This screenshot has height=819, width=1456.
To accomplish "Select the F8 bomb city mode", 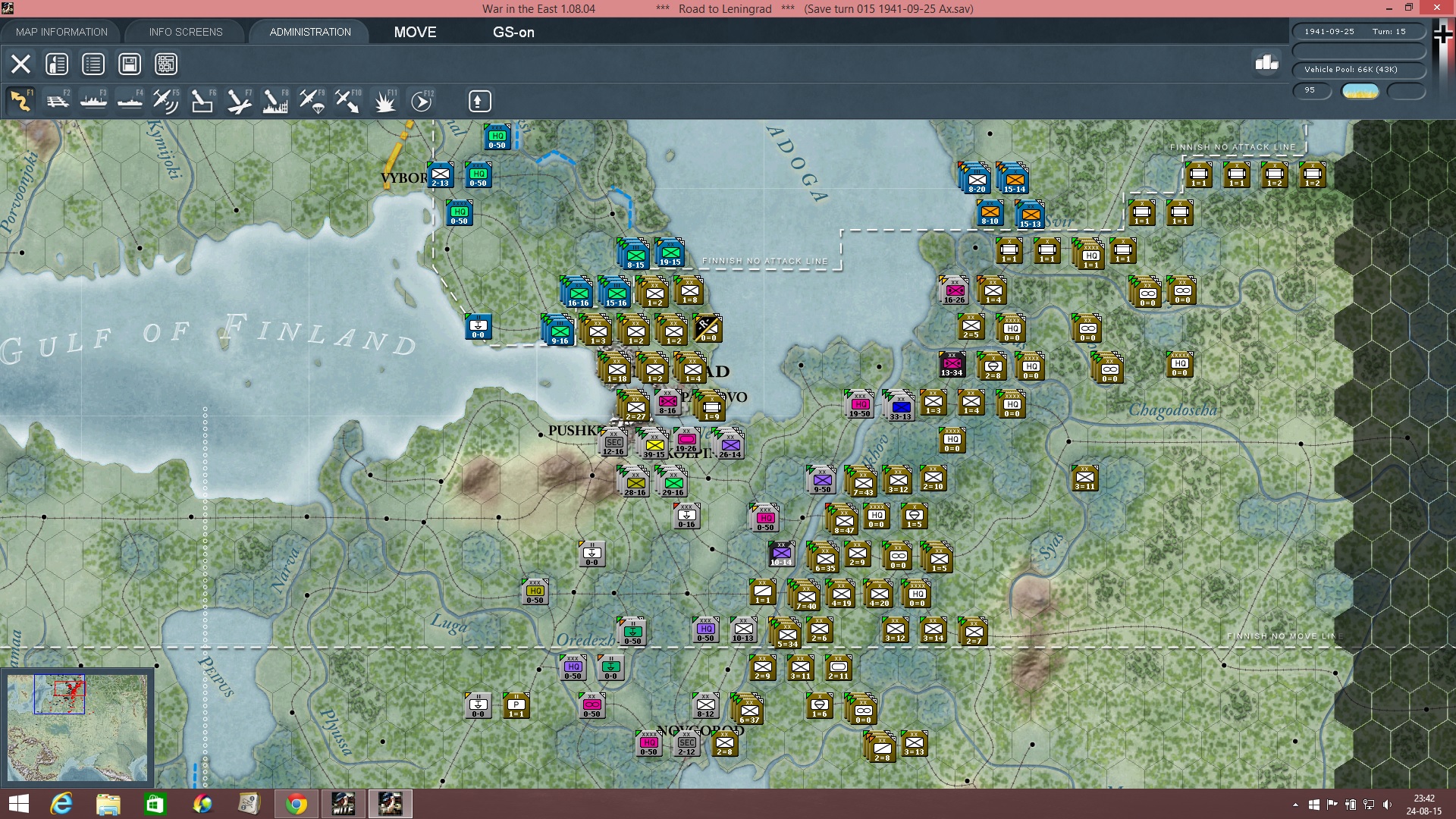I will 275,101.
